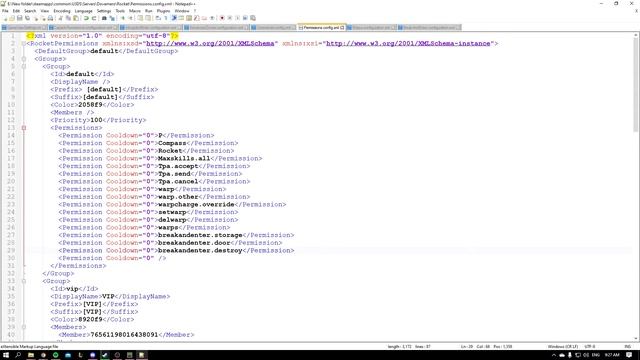Click the Save Recorded Macro icon
The image size is (640, 360).
coord(253,18)
